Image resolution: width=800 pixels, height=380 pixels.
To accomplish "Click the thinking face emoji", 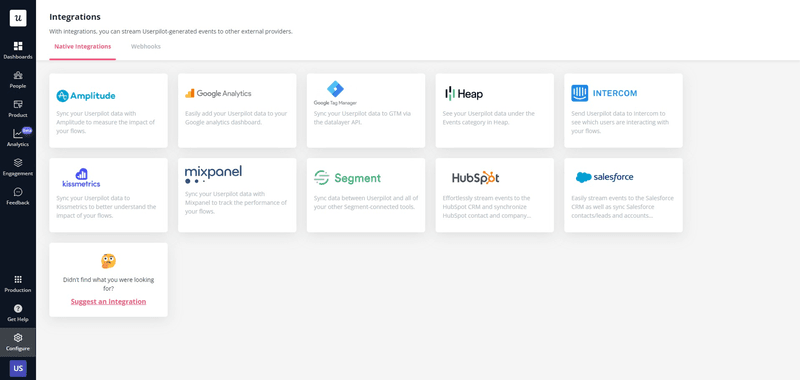I will tap(108, 261).
